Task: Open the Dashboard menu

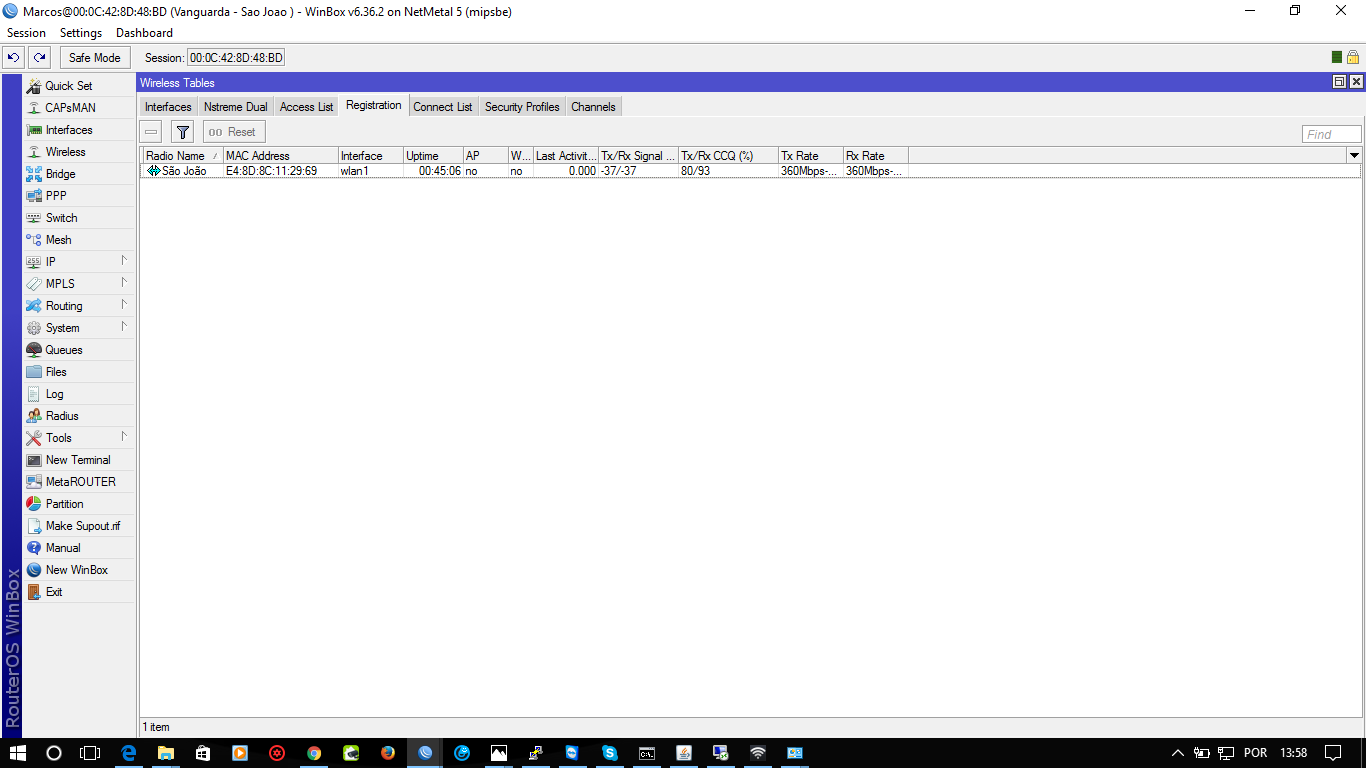Action: pos(144,33)
